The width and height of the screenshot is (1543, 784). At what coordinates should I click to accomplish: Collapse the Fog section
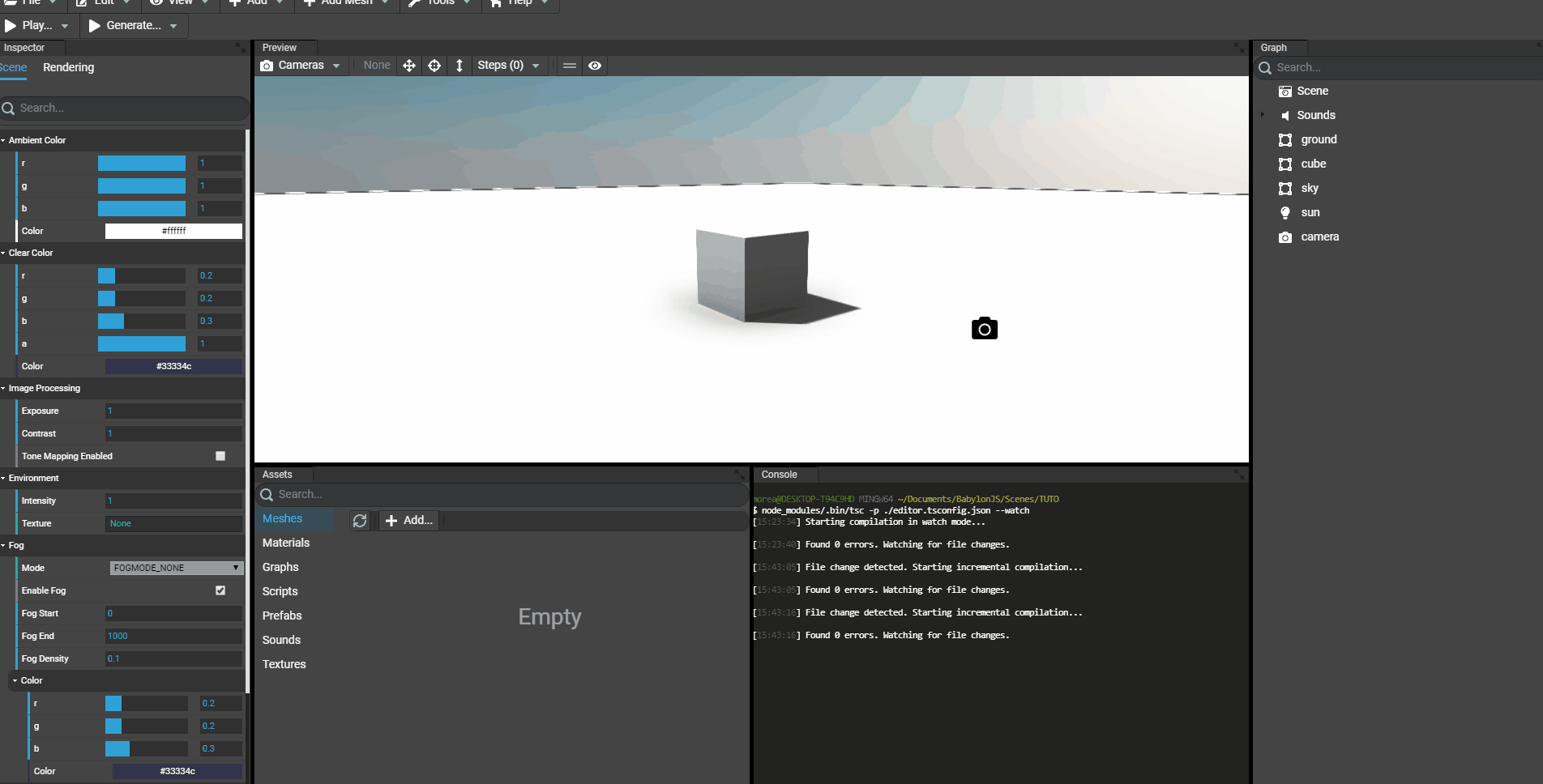[x=3, y=546]
